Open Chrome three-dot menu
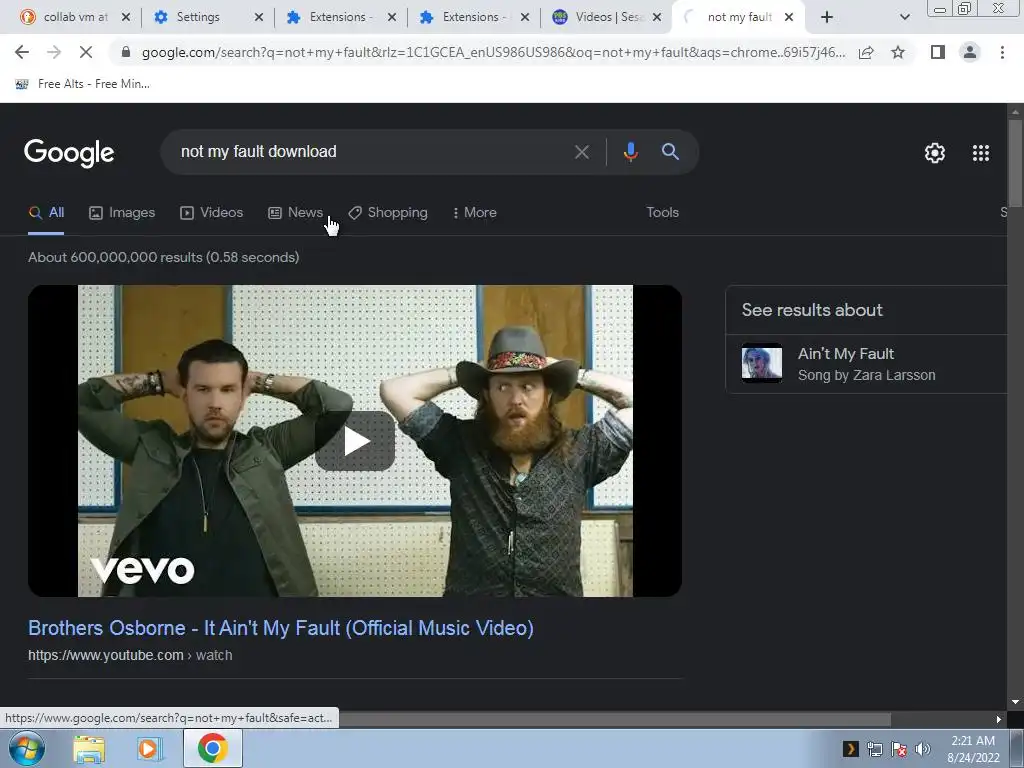 point(1002,52)
